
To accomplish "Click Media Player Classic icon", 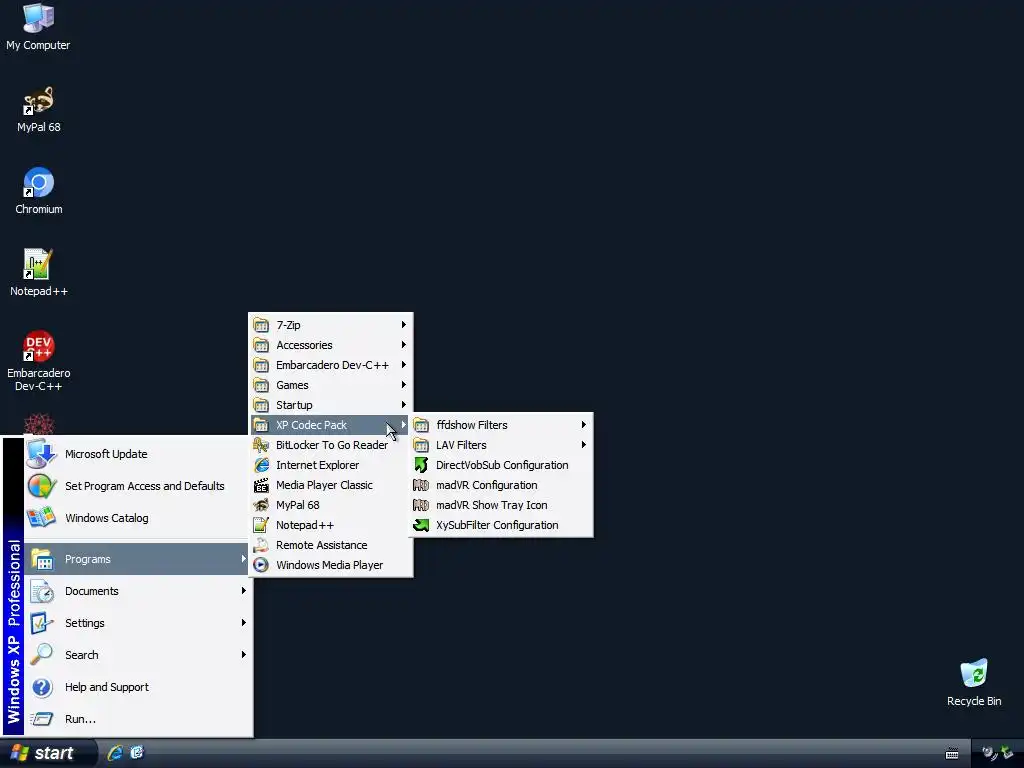I will 261,485.
